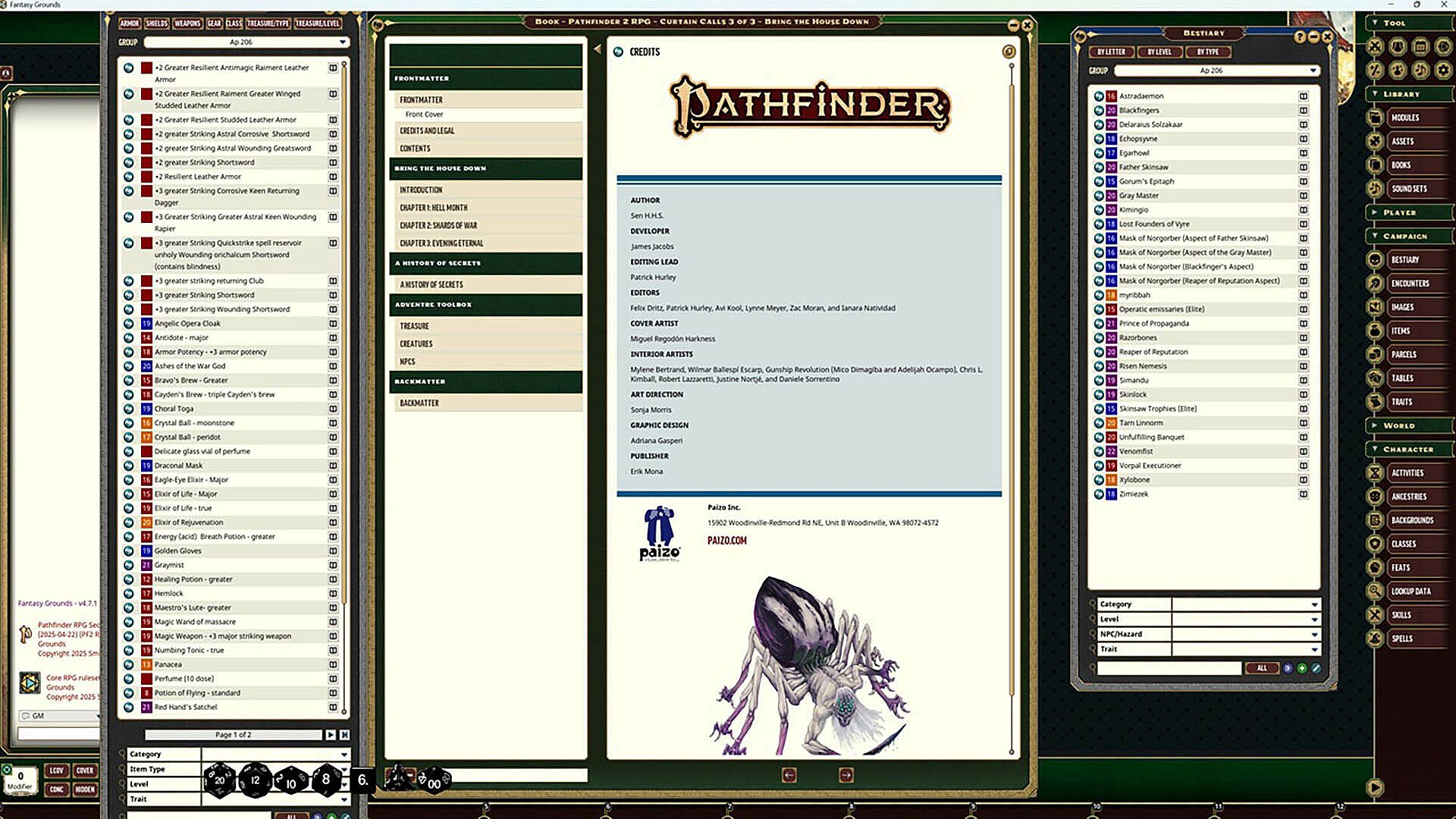Select the By Level bestiary tab
The width and height of the screenshot is (1456, 819).
1159,52
